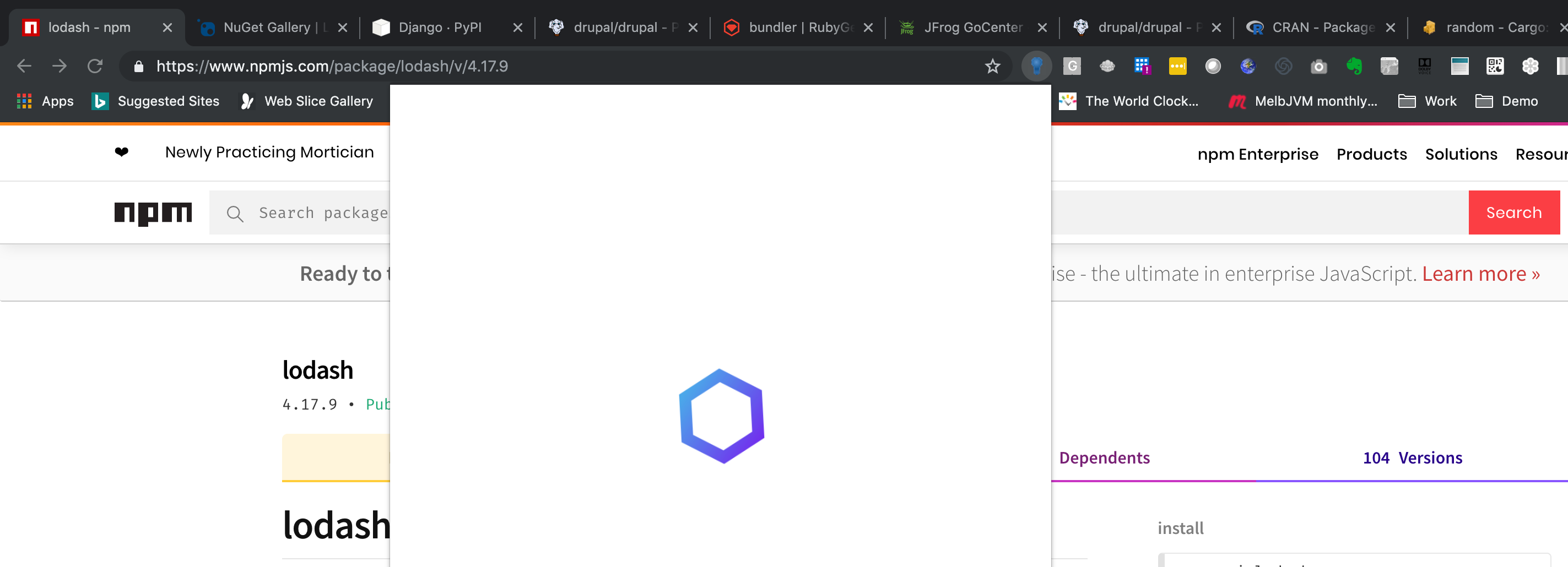Expand the Demo bookmarks folder
Viewport: 1568px width, 567px height.
[1506, 101]
